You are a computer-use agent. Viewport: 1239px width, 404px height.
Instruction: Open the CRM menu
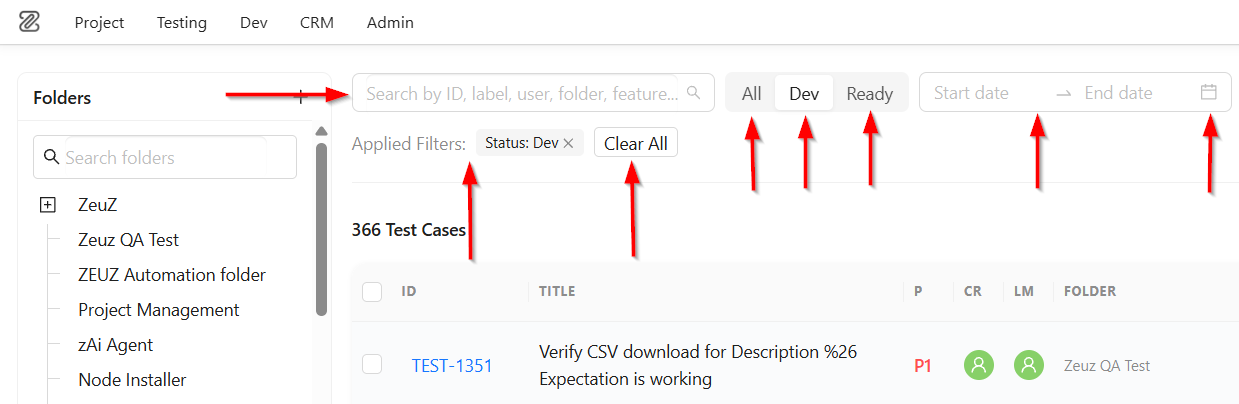[317, 22]
